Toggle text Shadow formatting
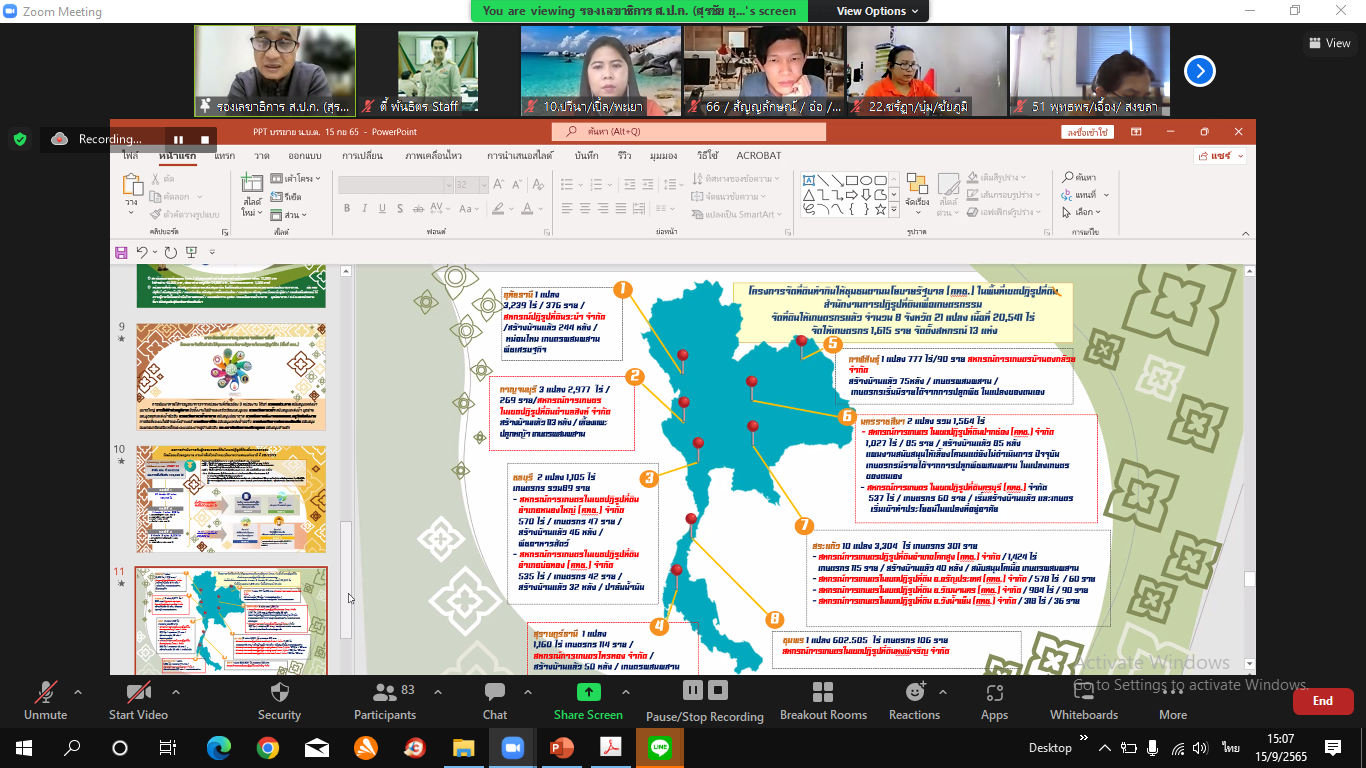The image size is (1366, 768). 398,208
